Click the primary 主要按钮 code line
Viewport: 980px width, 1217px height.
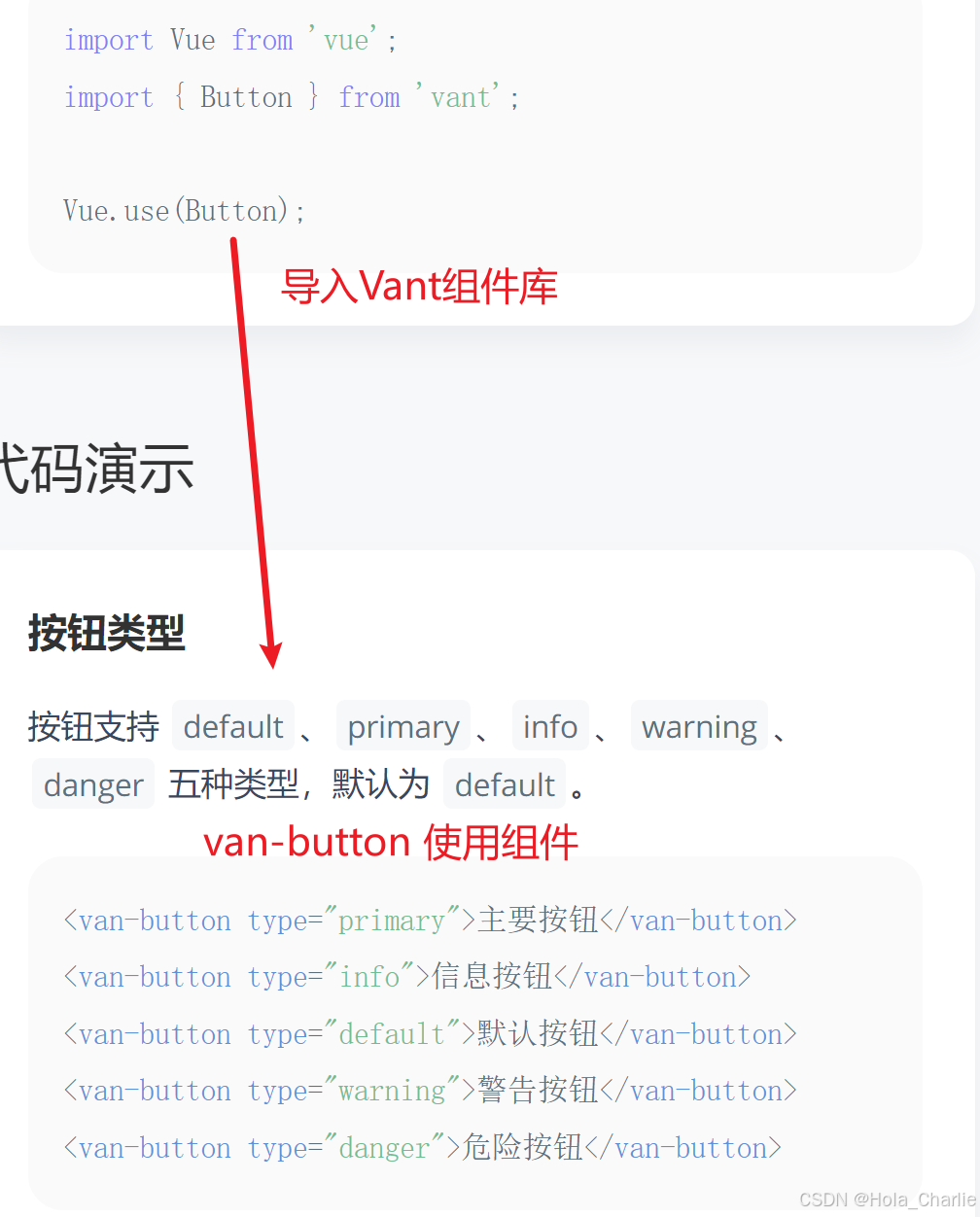[x=431, y=920]
